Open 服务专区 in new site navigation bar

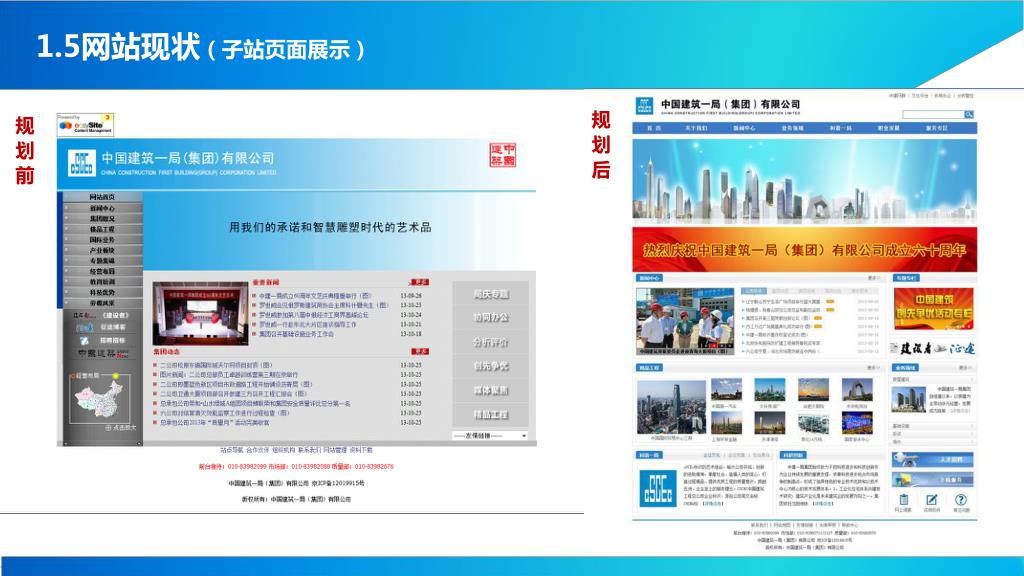tap(936, 128)
